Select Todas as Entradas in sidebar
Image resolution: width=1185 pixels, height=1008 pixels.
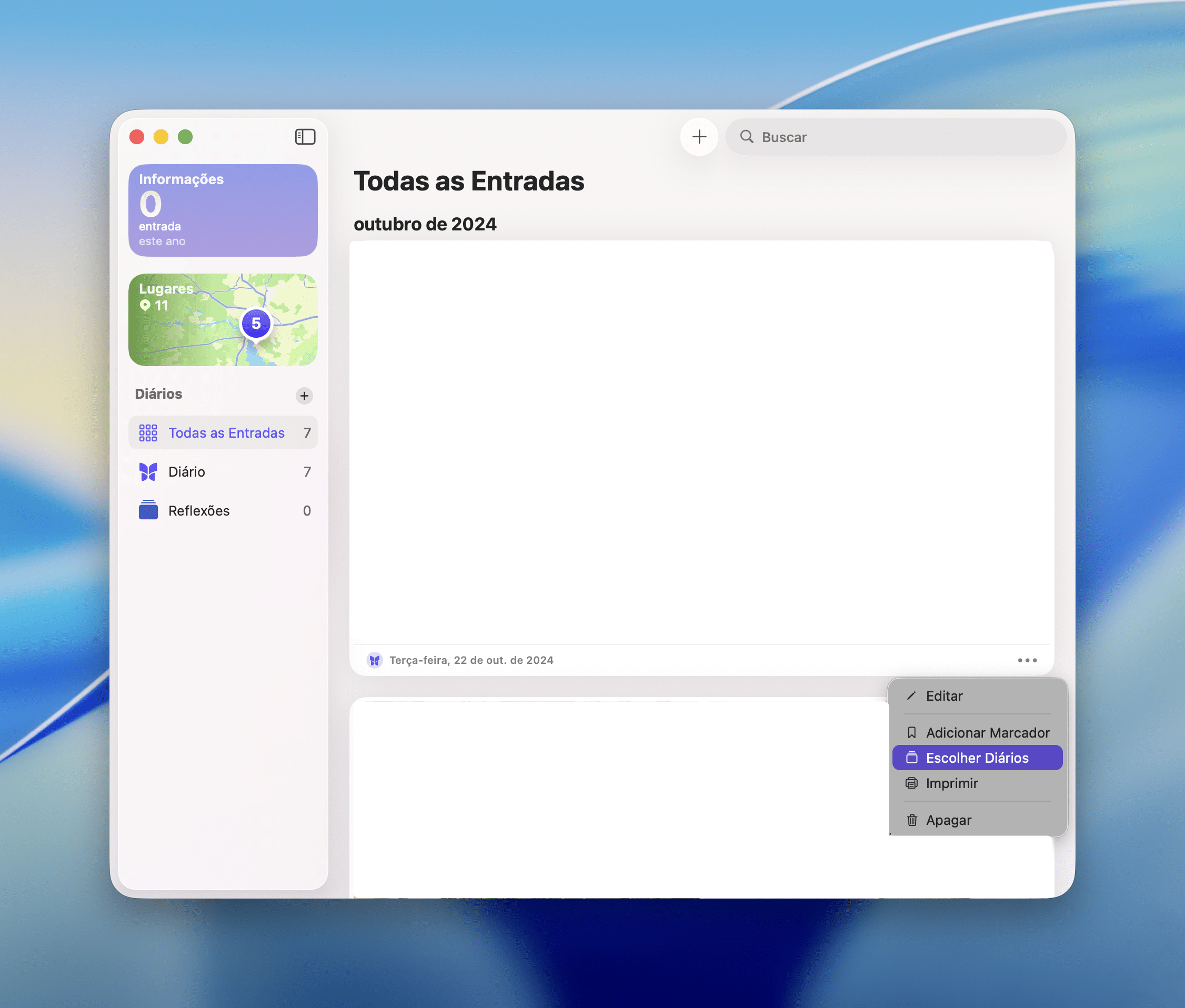tap(226, 432)
